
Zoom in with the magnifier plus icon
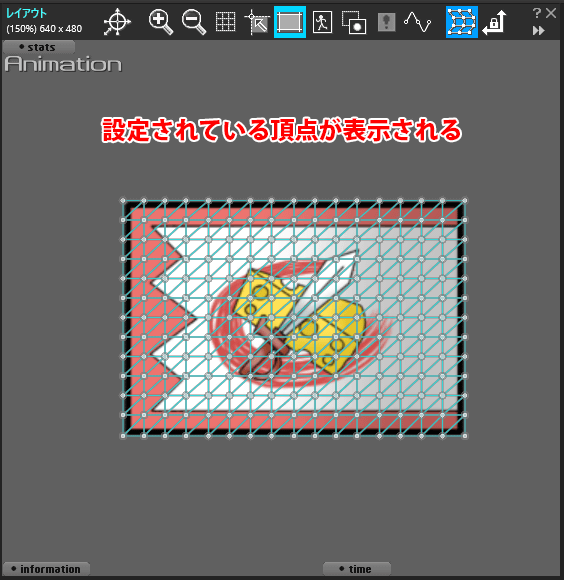tap(161, 22)
